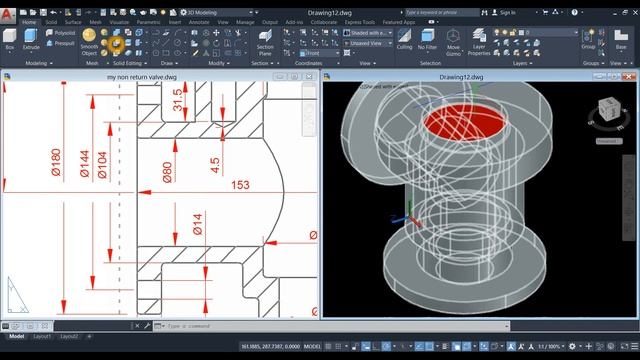Select the Box modeling tool
640x360 pixels.
[x=9, y=40]
